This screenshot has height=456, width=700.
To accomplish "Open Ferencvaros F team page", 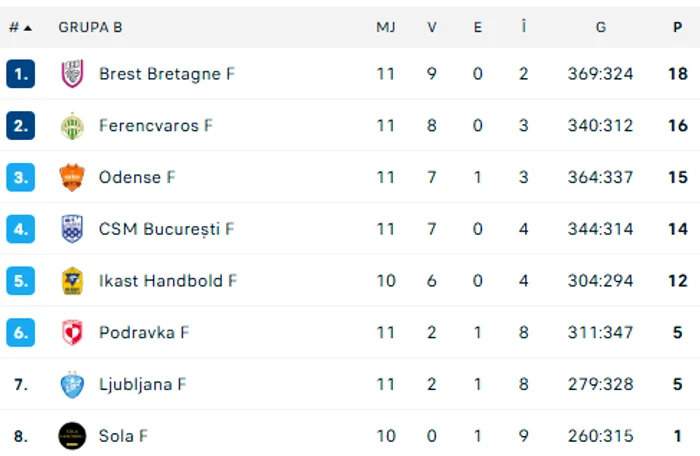I will point(156,126).
